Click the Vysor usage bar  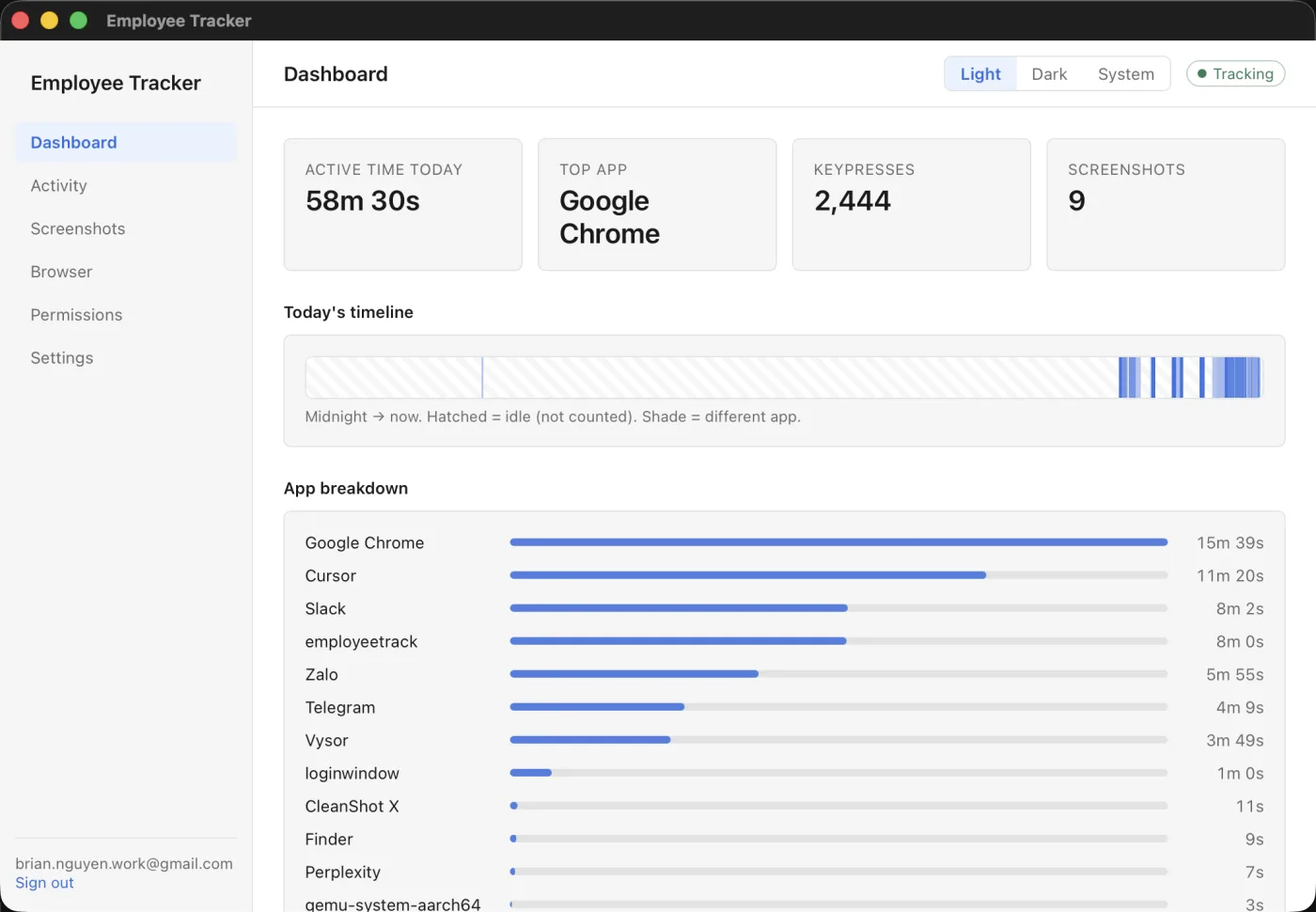[x=838, y=740]
